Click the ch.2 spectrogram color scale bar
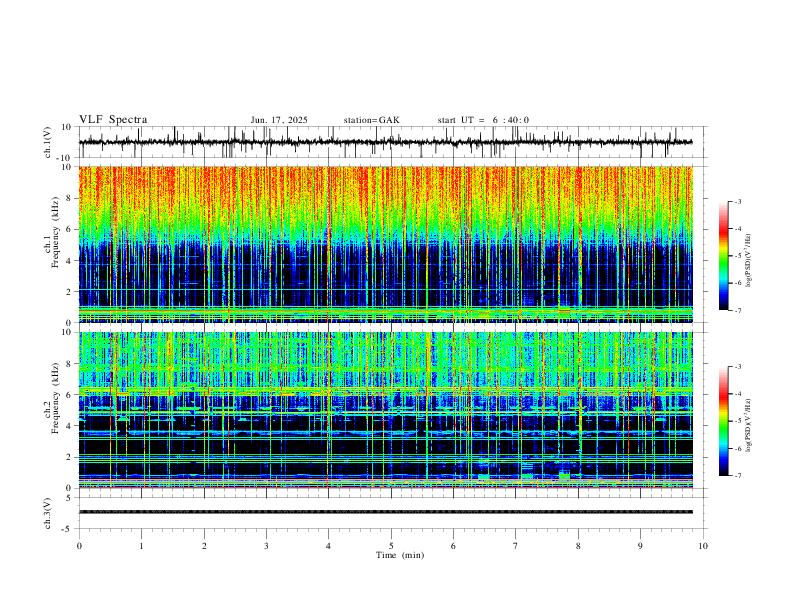Viewport: 792px width, 612px height. [723, 421]
